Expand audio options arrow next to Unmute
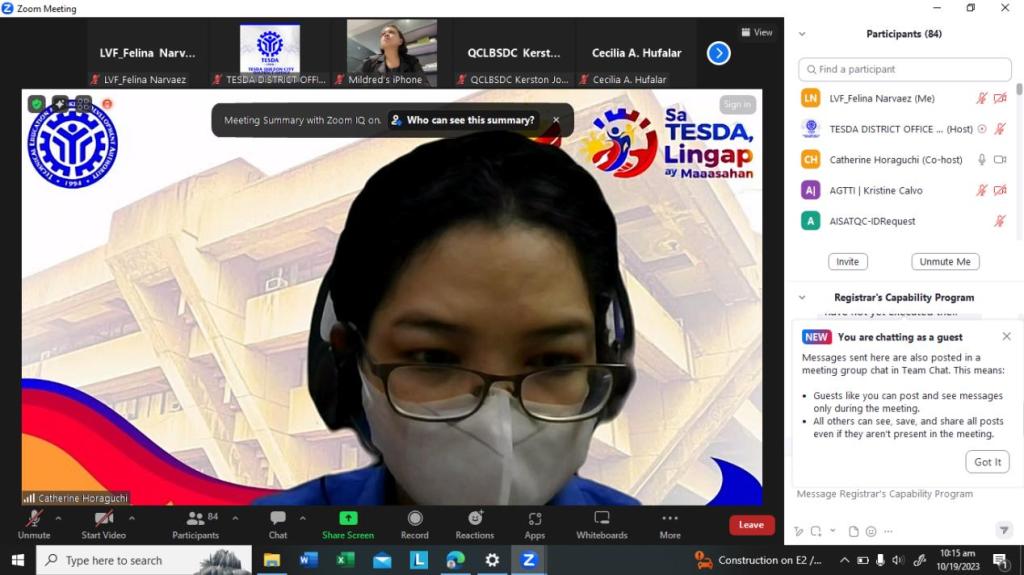Viewport: 1024px width, 575px height. [58, 518]
